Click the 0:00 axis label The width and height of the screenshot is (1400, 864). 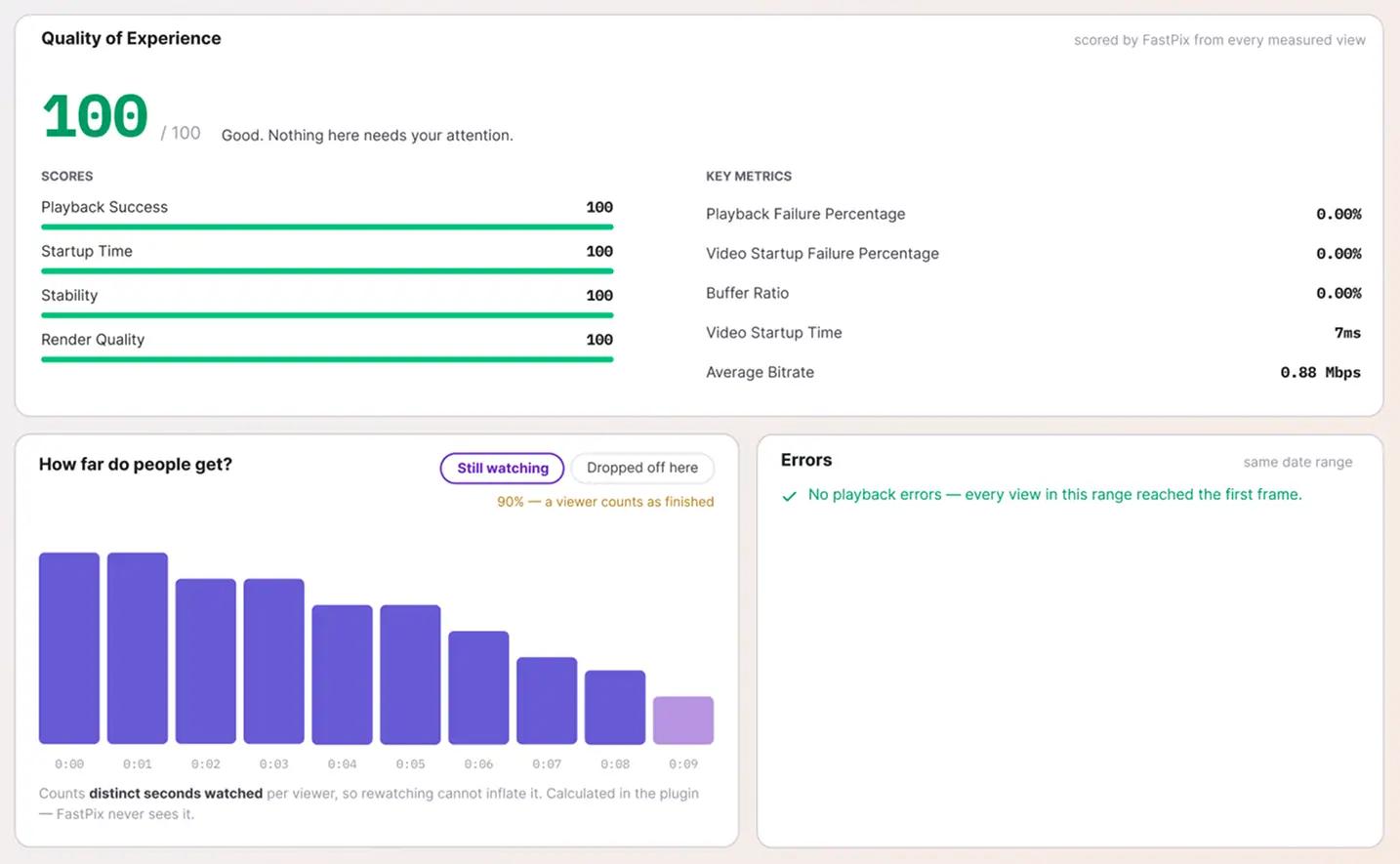pos(69,764)
